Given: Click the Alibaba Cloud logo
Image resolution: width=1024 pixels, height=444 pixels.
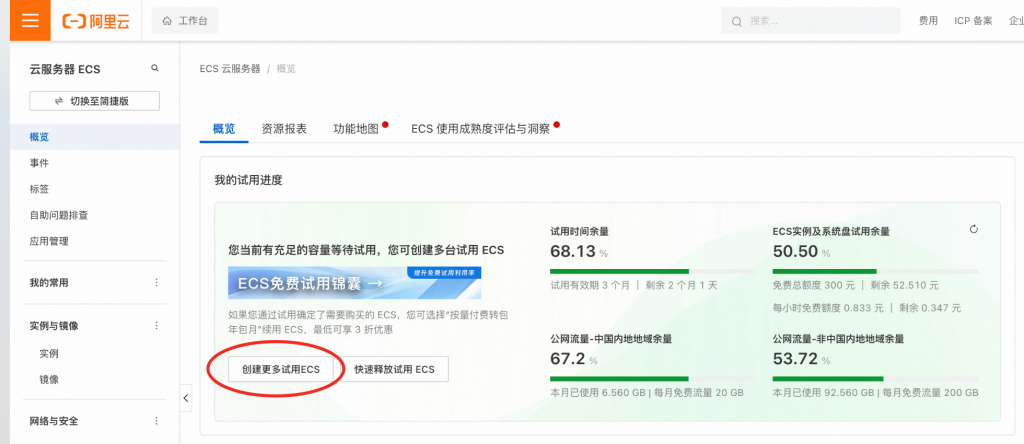Looking at the screenshot, I should 96,21.
